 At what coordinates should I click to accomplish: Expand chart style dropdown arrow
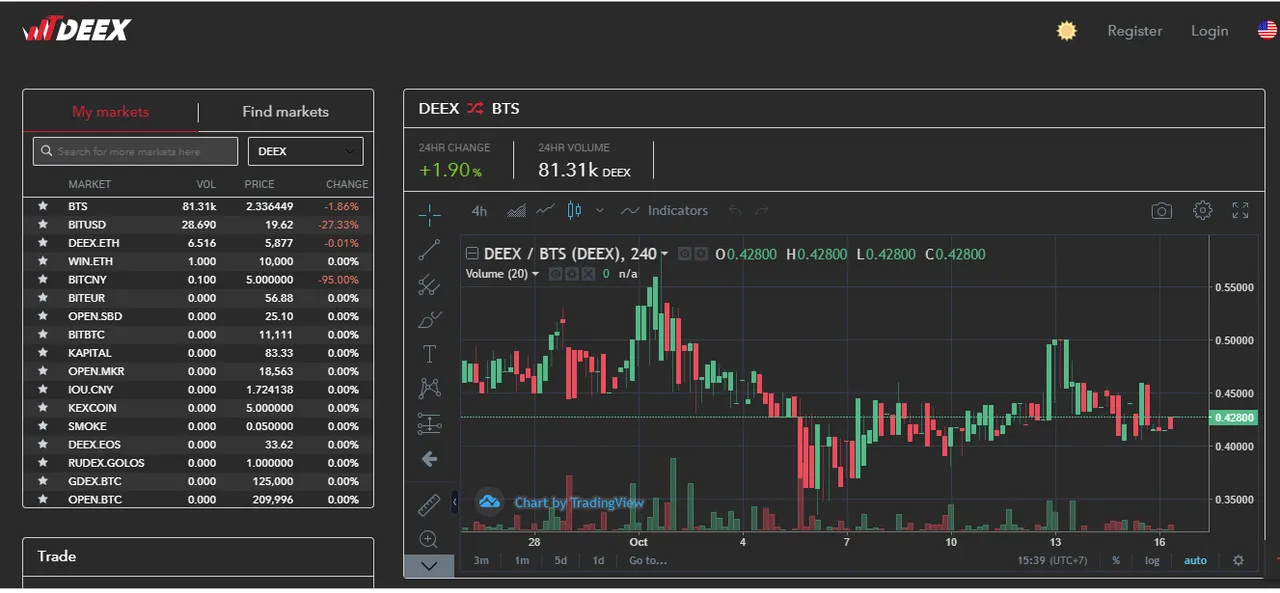click(x=600, y=210)
